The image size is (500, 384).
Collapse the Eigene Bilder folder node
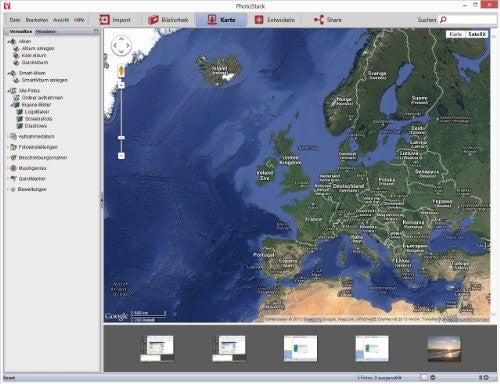[11, 105]
